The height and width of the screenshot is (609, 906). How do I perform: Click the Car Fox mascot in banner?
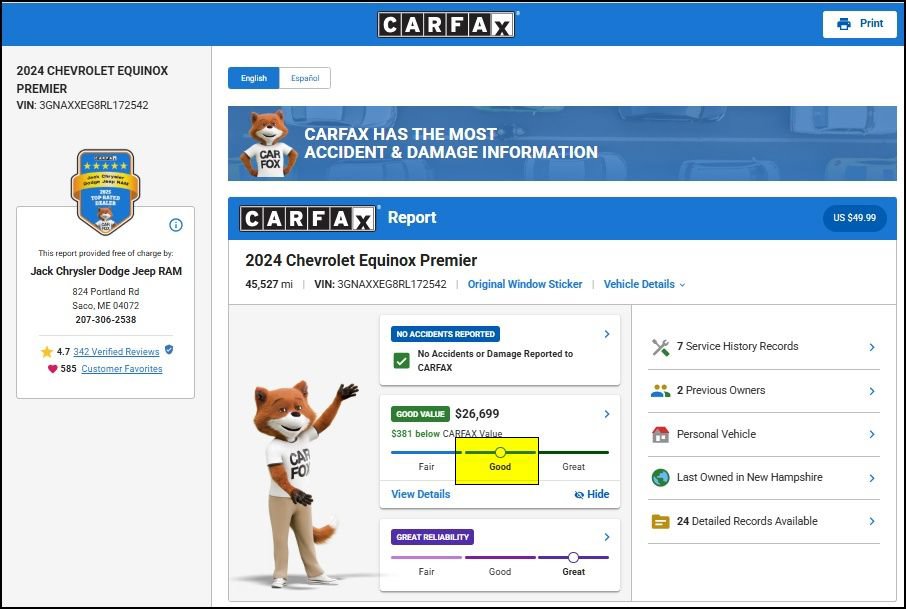[x=269, y=143]
